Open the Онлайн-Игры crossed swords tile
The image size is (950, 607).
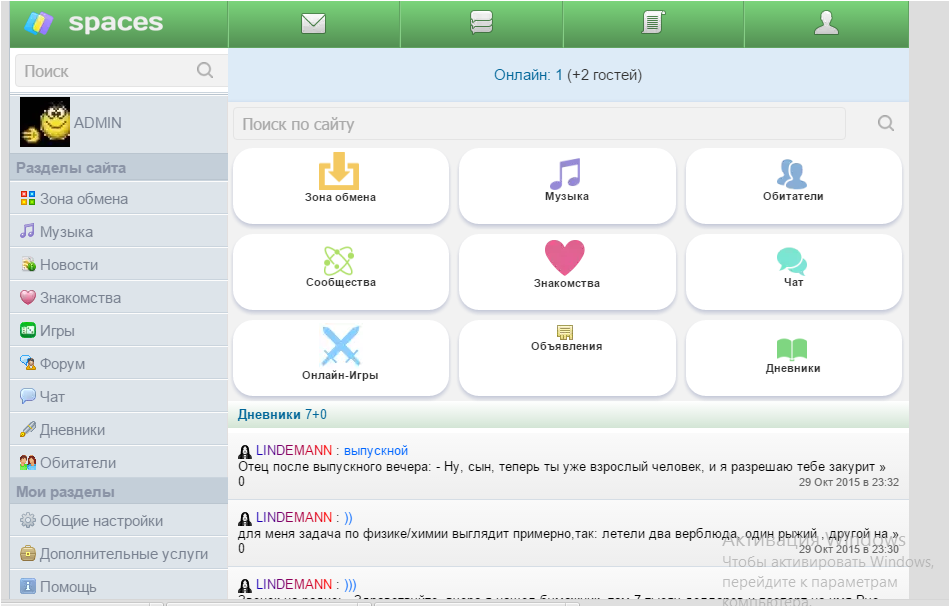[x=340, y=357]
